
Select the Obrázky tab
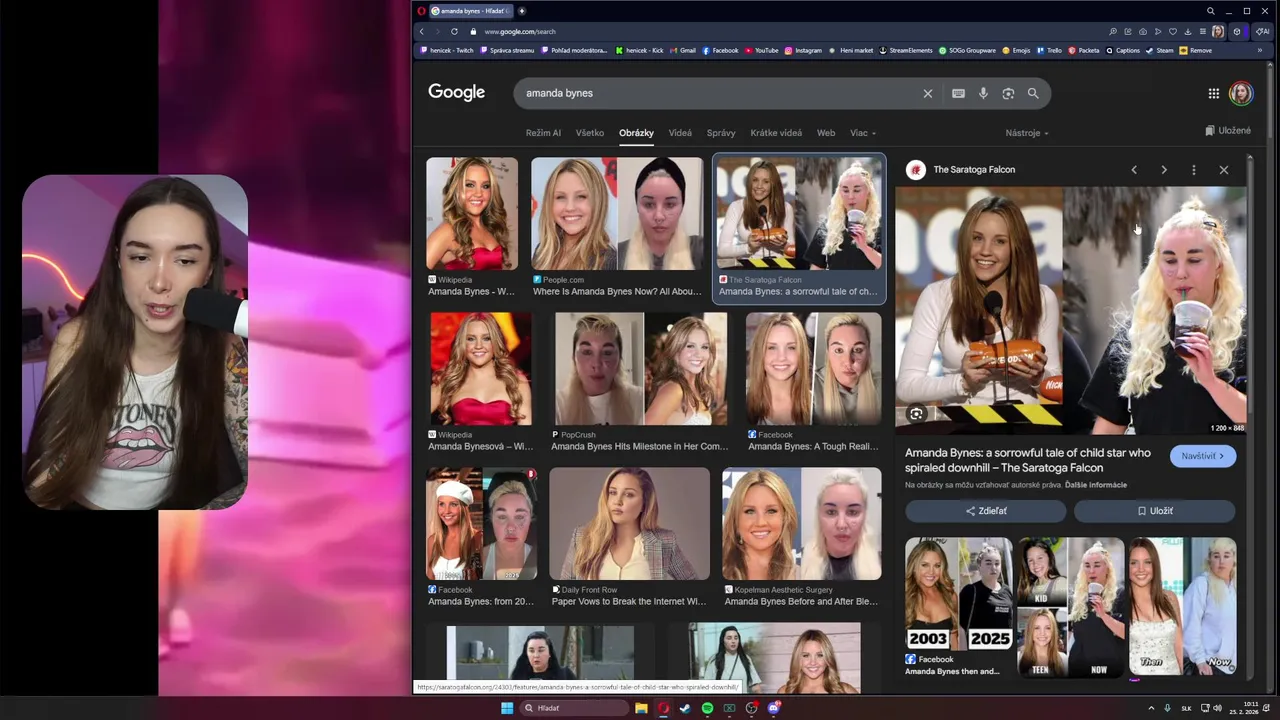(636, 133)
